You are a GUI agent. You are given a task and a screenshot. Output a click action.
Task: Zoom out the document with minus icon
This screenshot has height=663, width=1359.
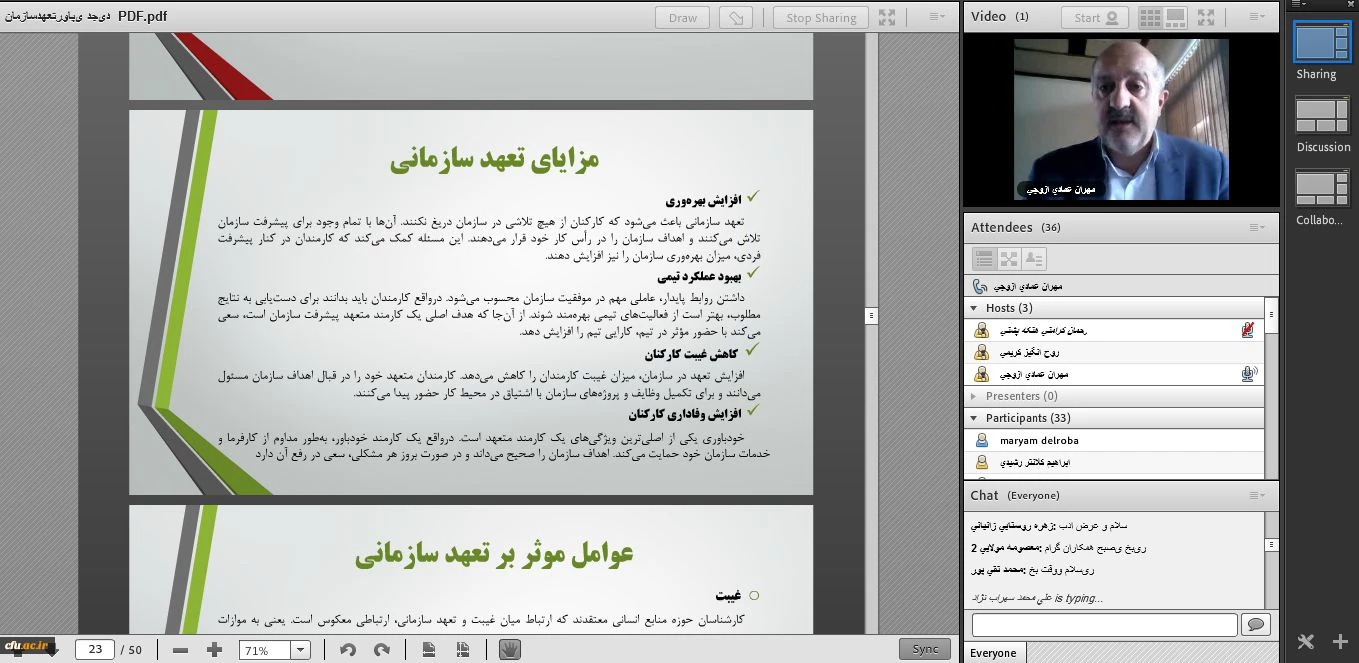click(x=180, y=650)
